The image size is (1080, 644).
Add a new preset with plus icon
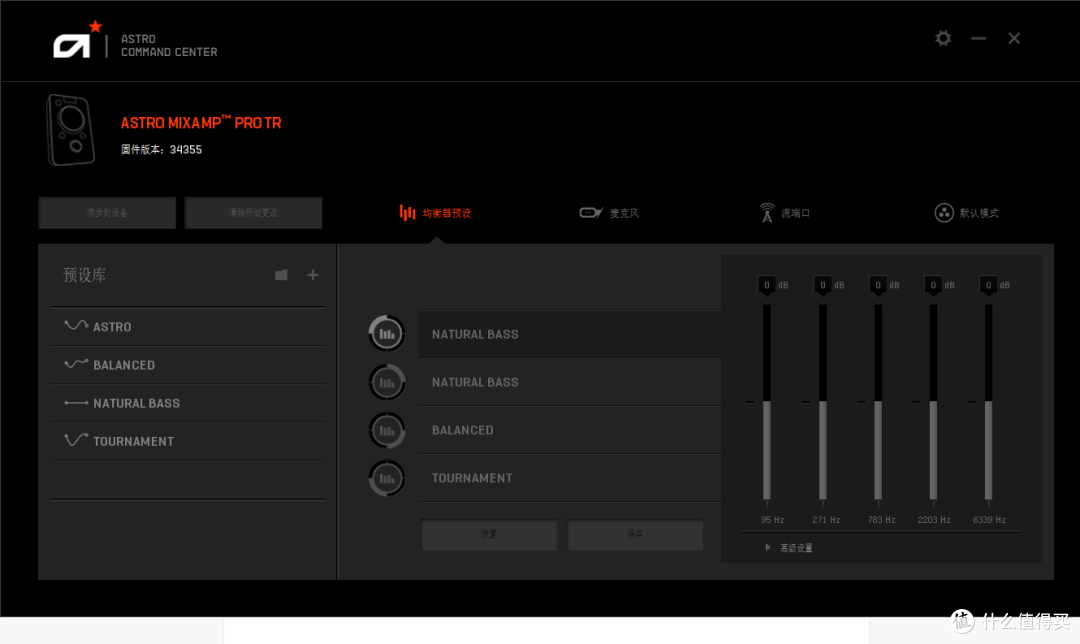coord(313,276)
